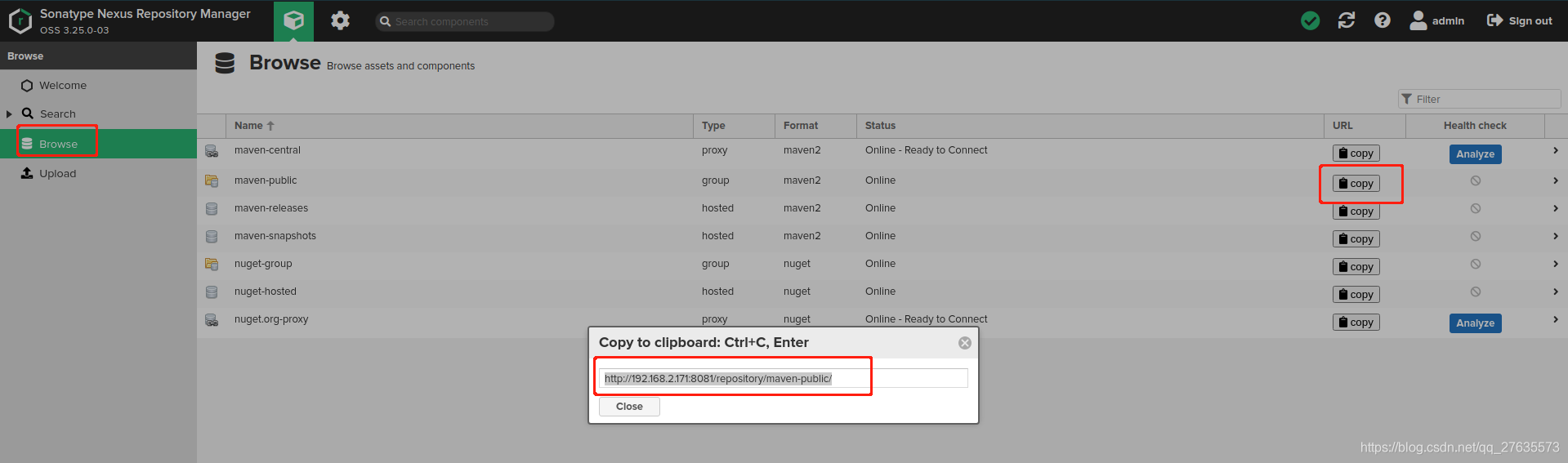
Task: Close the copy to clipboard dialog with X
Action: pyautogui.click(x=964, y=343)
